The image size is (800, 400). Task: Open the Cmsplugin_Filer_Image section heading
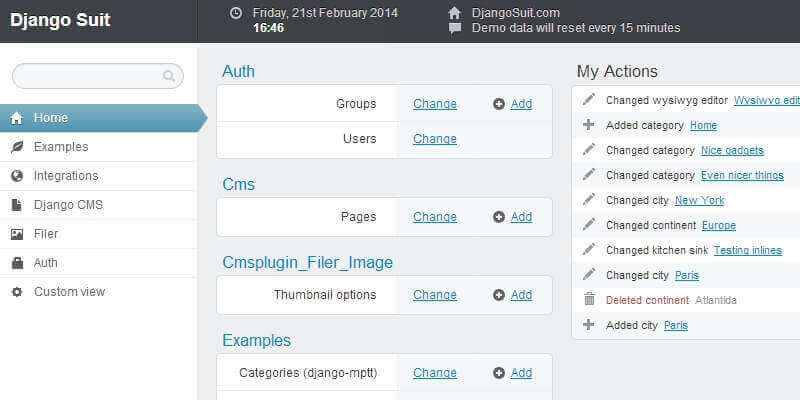point(307,262)
